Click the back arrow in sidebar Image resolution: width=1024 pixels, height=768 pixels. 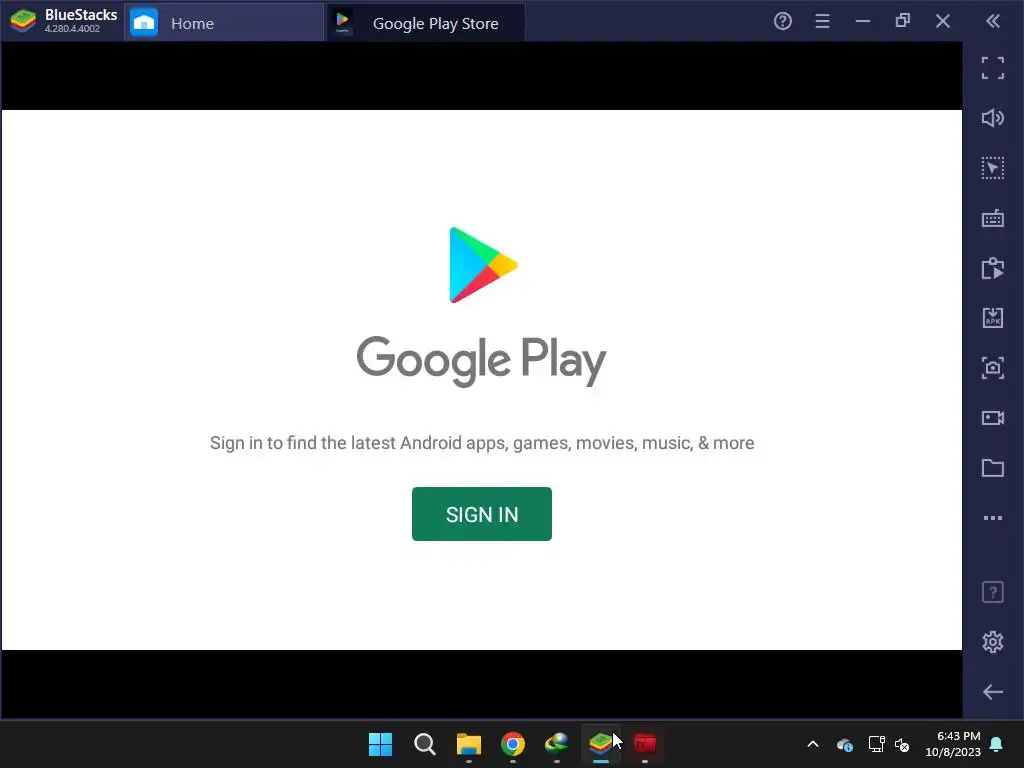click(993, 692)
